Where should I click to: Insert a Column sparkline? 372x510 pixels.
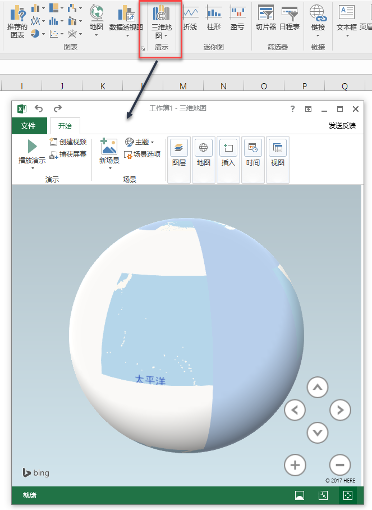click(x=214, y=17)
